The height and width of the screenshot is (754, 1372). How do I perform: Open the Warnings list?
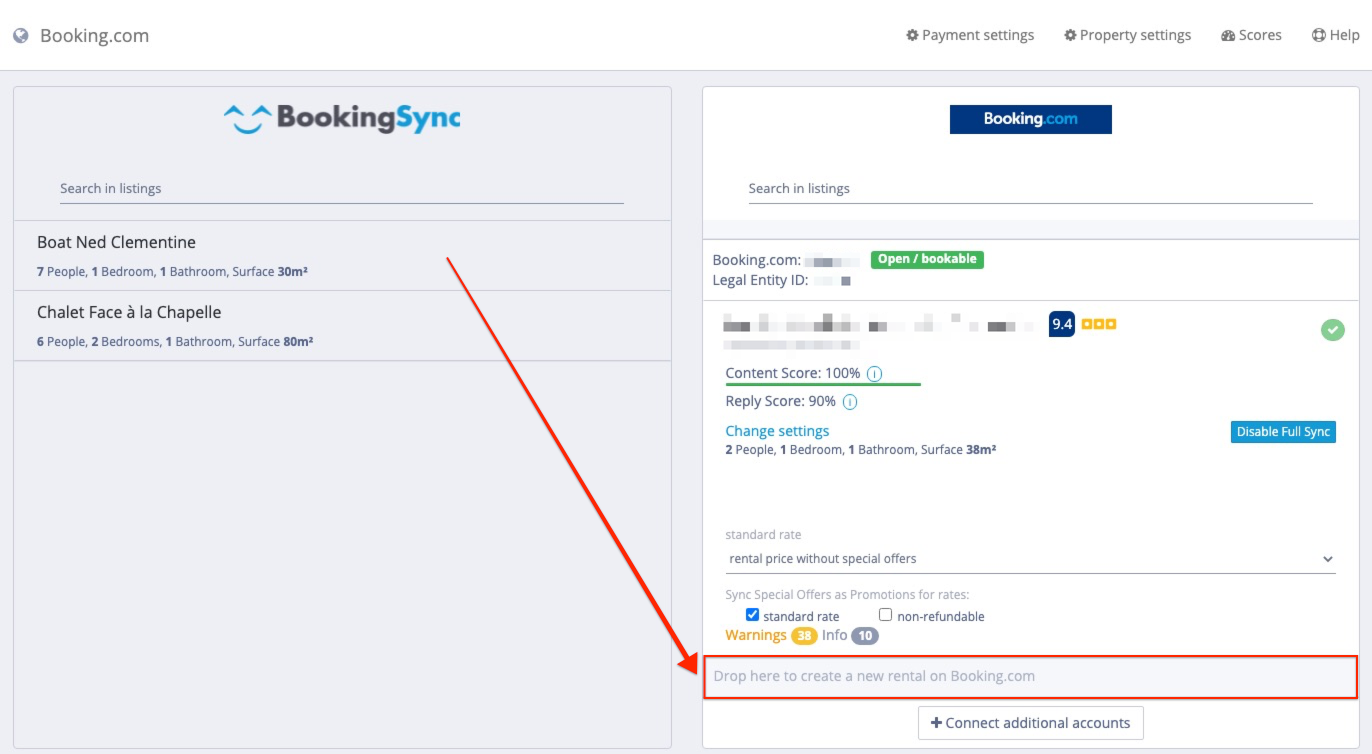tap(756, 635)
